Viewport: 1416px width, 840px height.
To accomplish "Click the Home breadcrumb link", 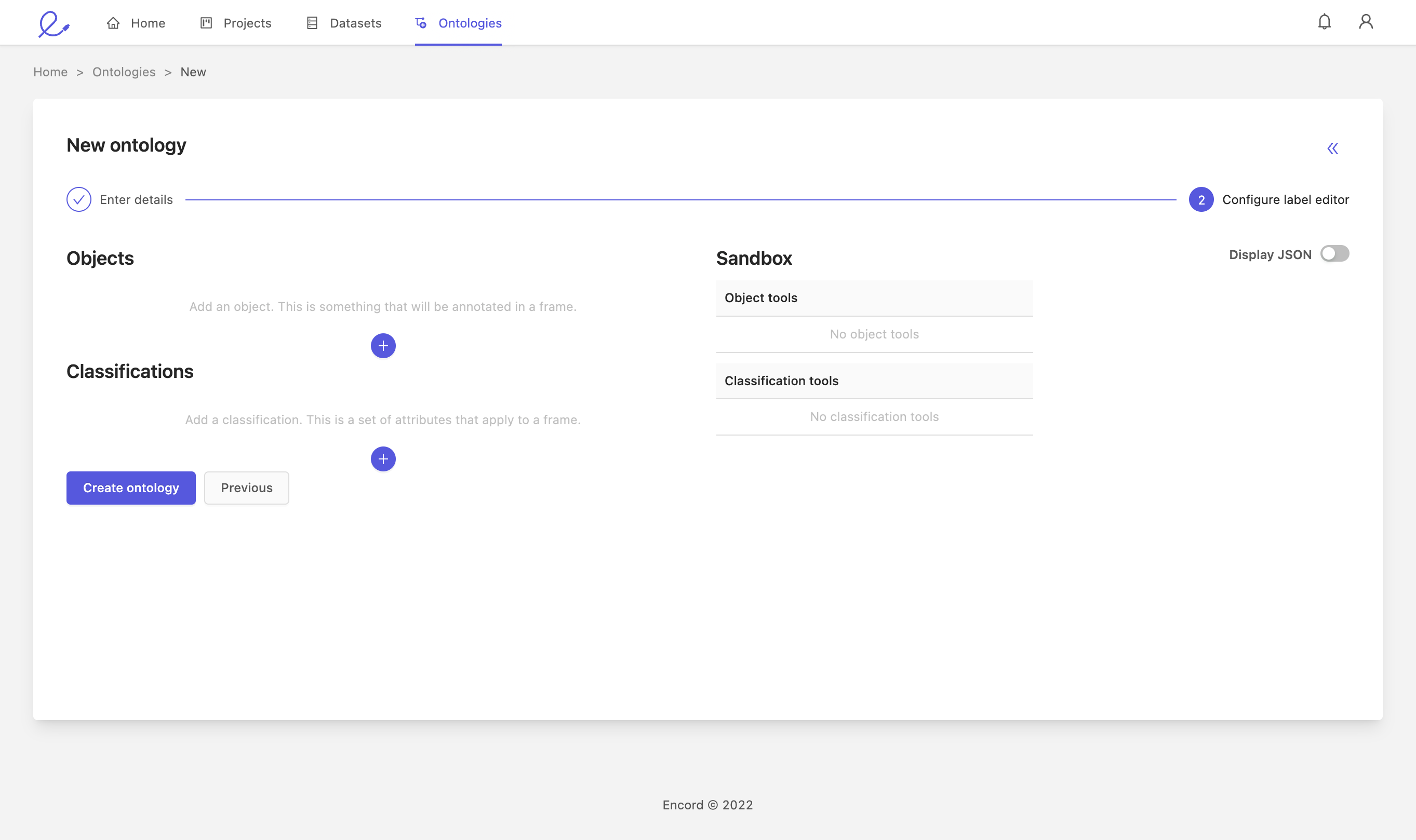I will (x=50, y=71).
